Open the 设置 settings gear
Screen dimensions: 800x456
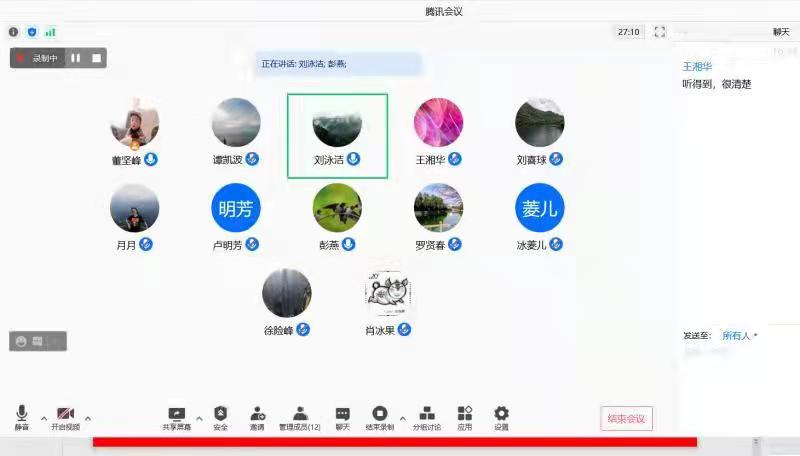click(x=501, y=417)
